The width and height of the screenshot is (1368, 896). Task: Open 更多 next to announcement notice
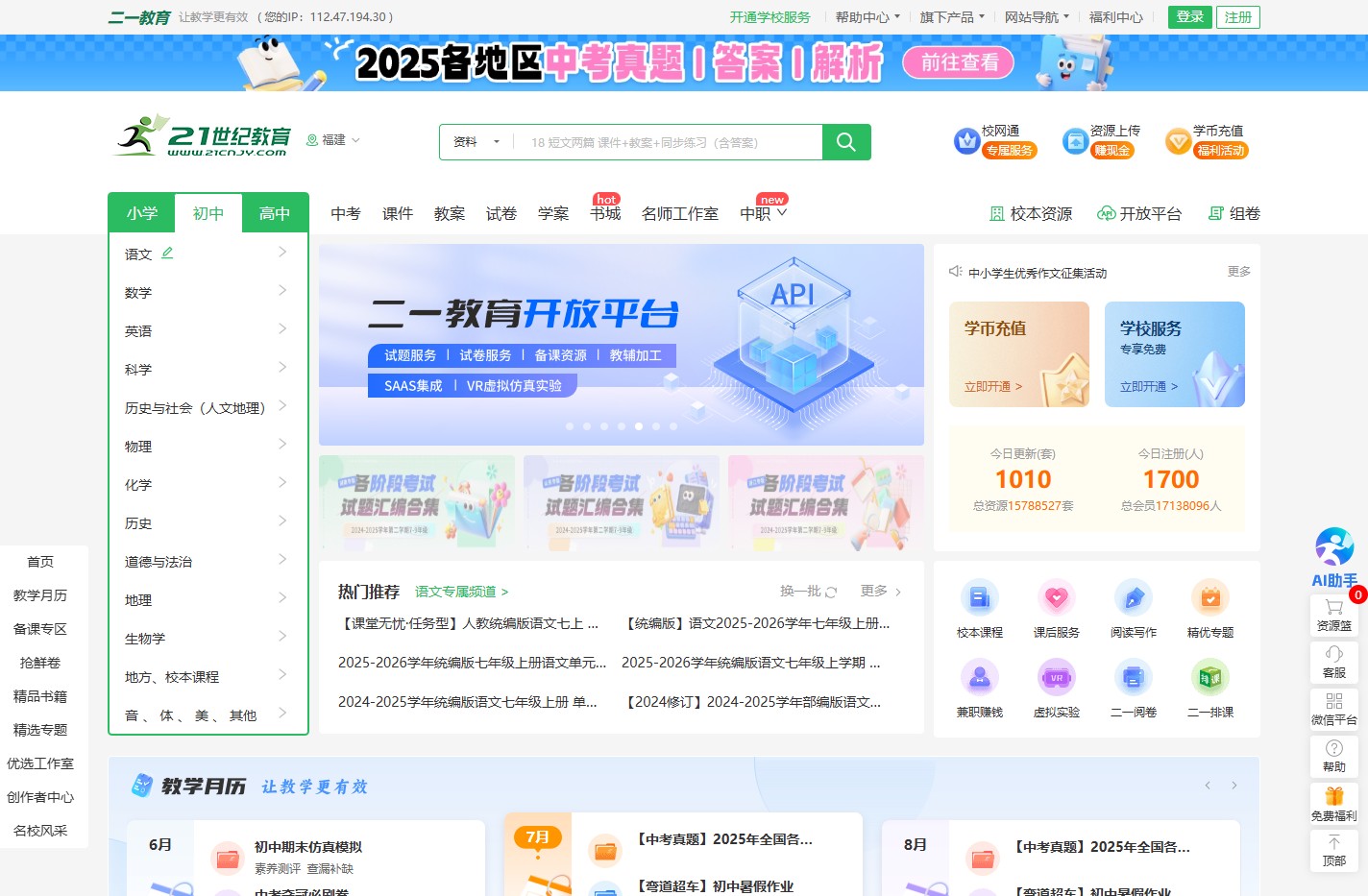pyautogui.click(x=1239, y=272)
